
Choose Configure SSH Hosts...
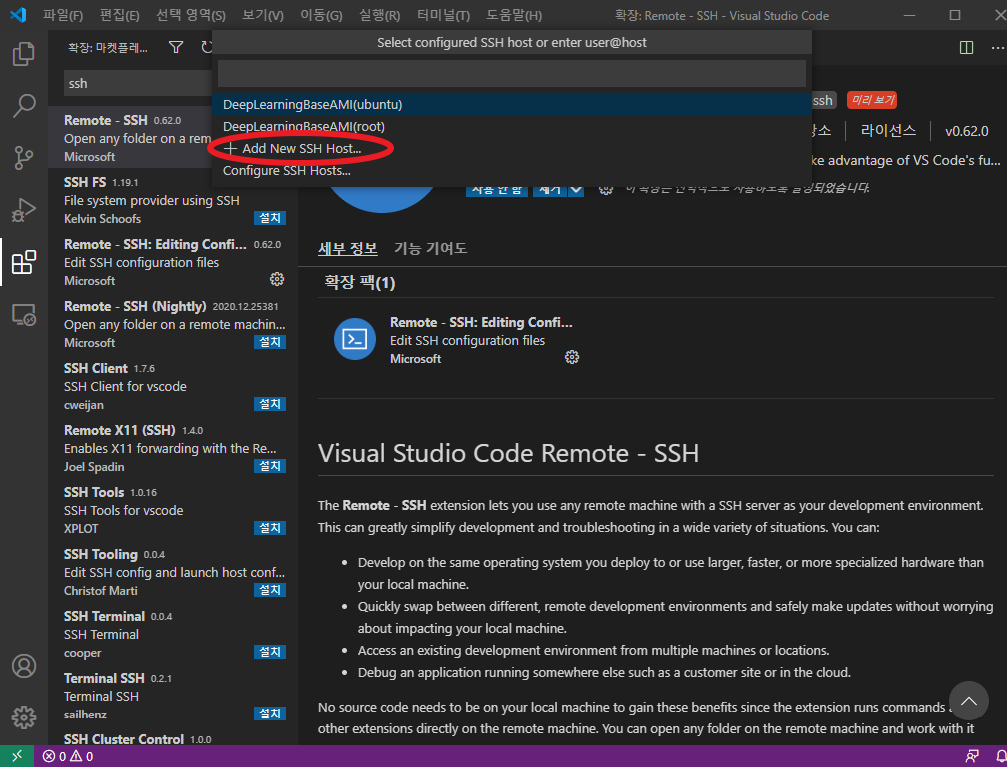pos(511,171)
